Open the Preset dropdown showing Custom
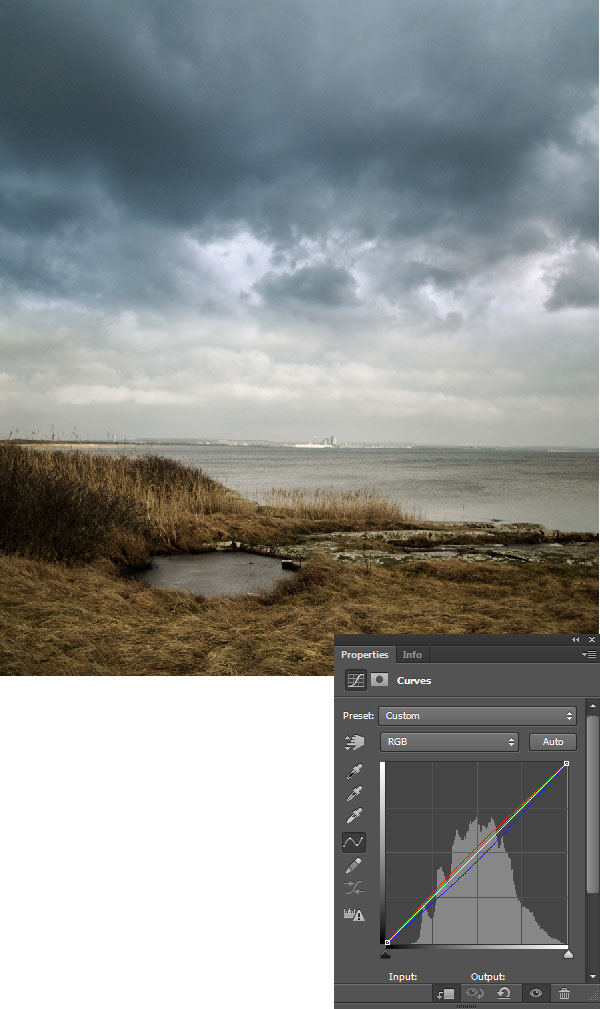This screenshot has height=1009, width=600. click(477, 716)
